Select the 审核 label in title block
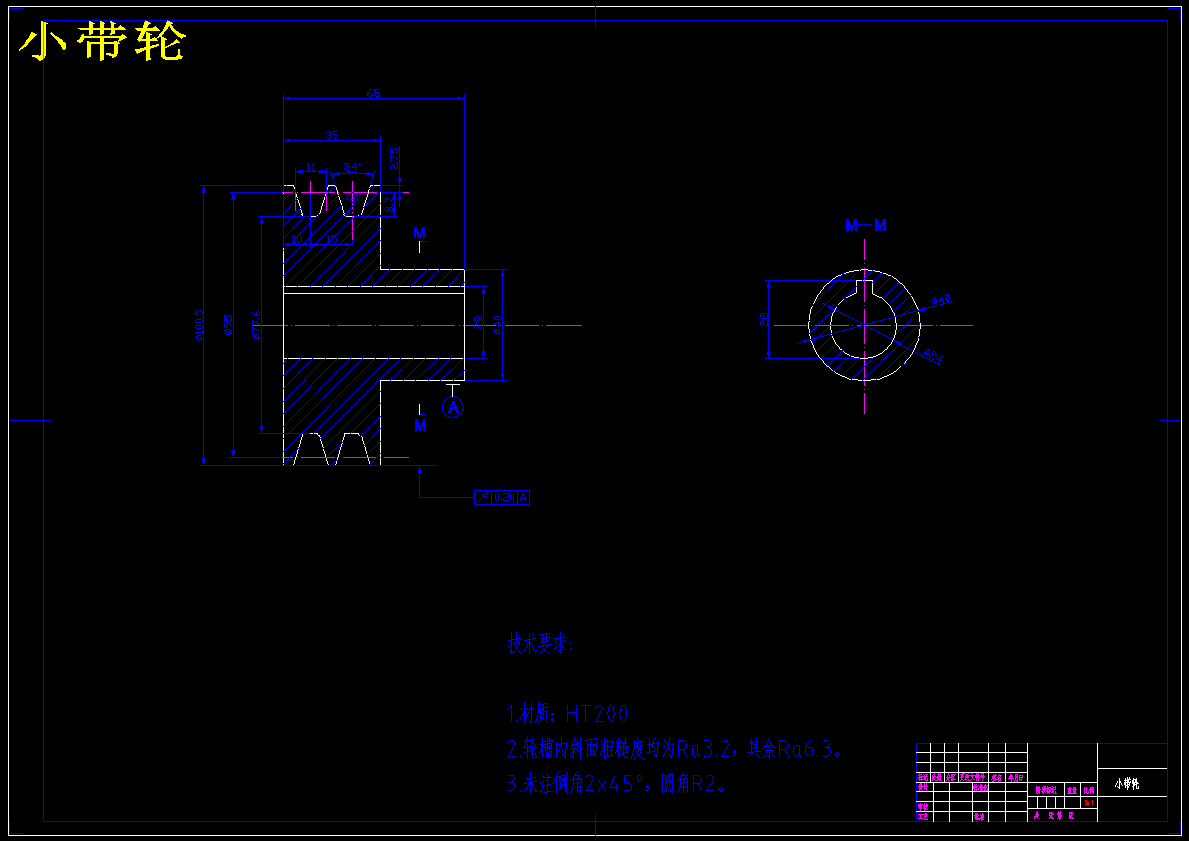Screen dimensions: 1189x841 pos(923,807)
